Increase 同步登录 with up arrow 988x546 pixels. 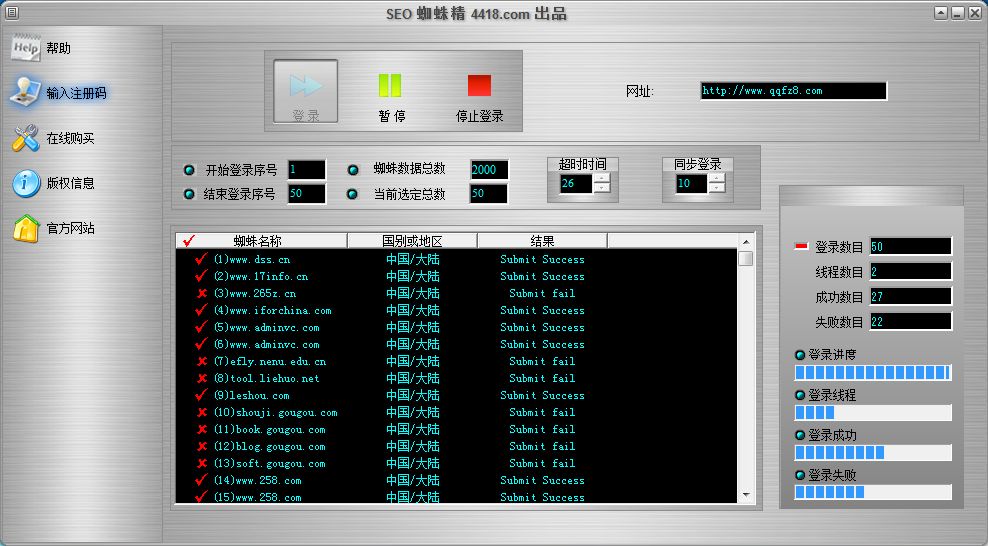click(x=716, y=178)
